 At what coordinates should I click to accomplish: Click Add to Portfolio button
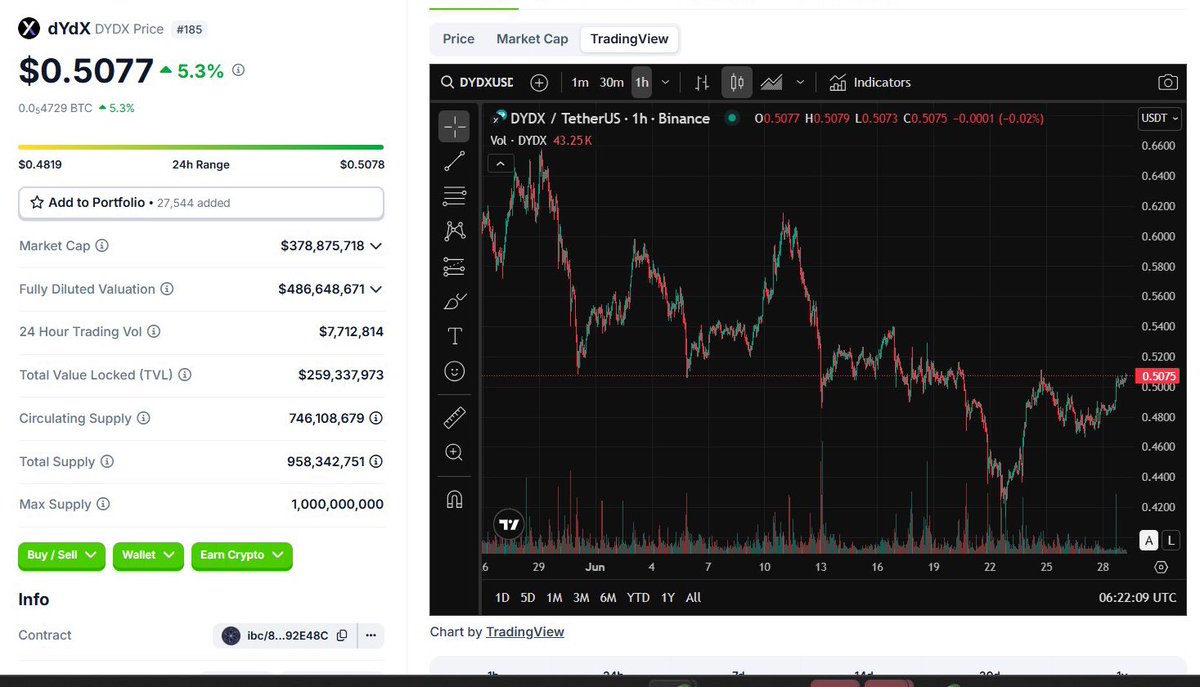pyautogui.click(x=201, y=203)
